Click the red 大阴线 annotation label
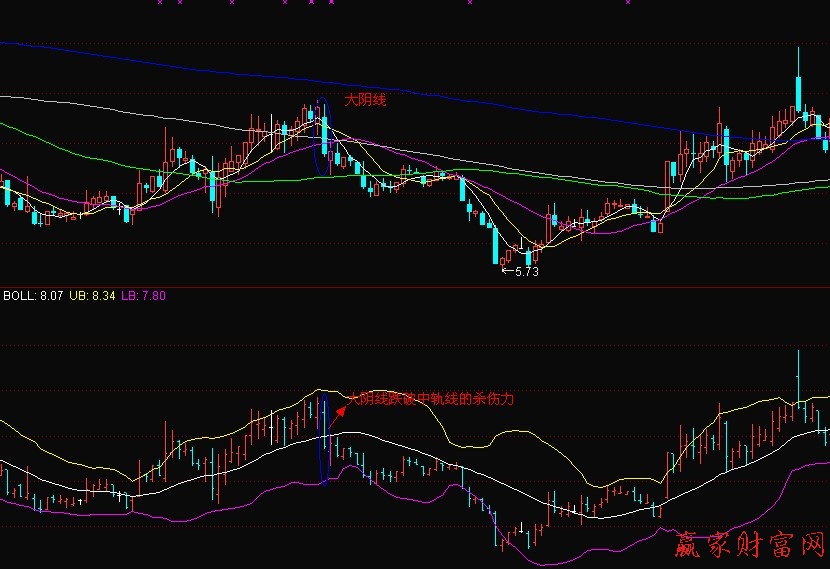 (365, 100)
